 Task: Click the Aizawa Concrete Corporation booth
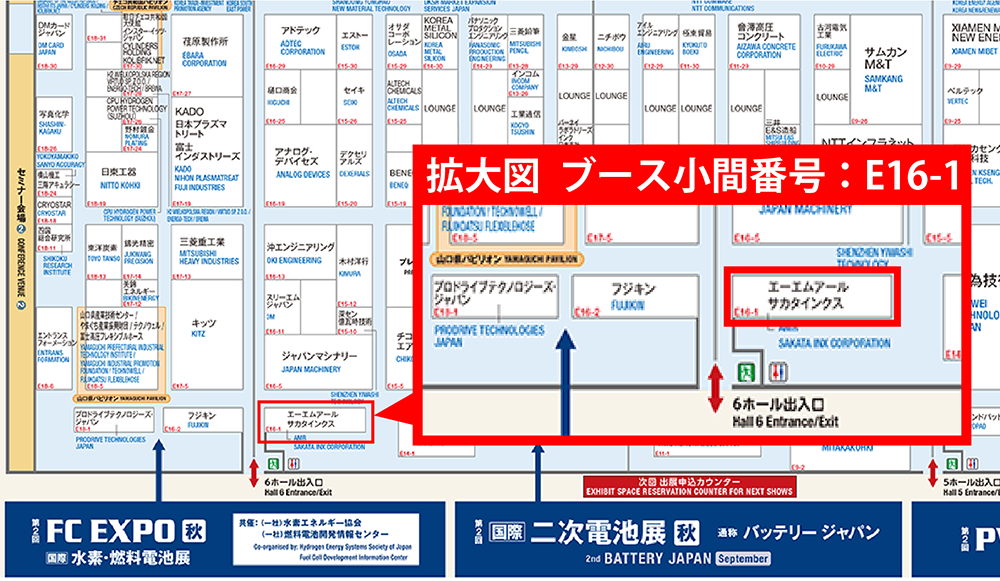(764, 41)
